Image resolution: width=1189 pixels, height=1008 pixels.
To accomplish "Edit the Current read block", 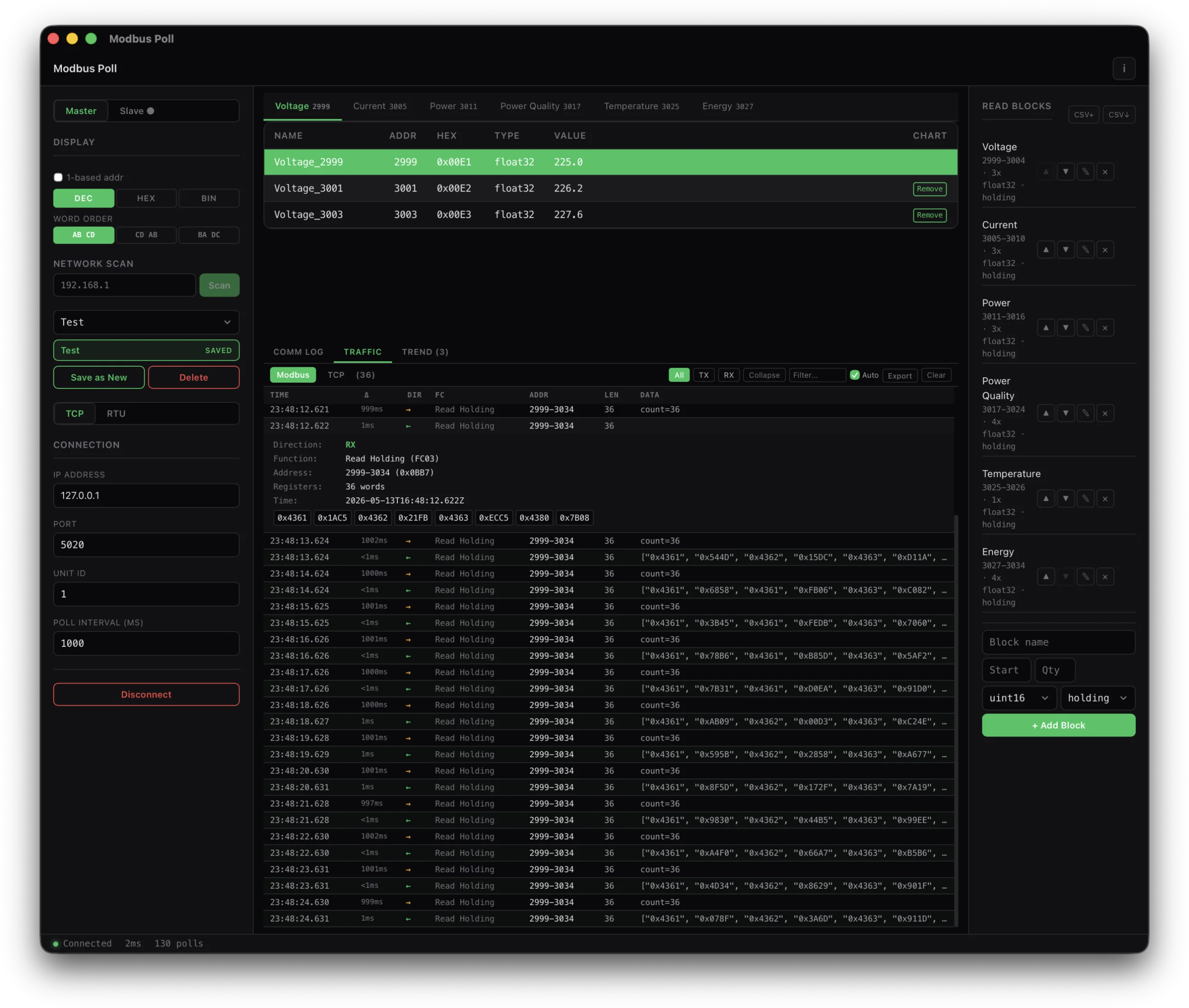I will tap(1085, 250).
